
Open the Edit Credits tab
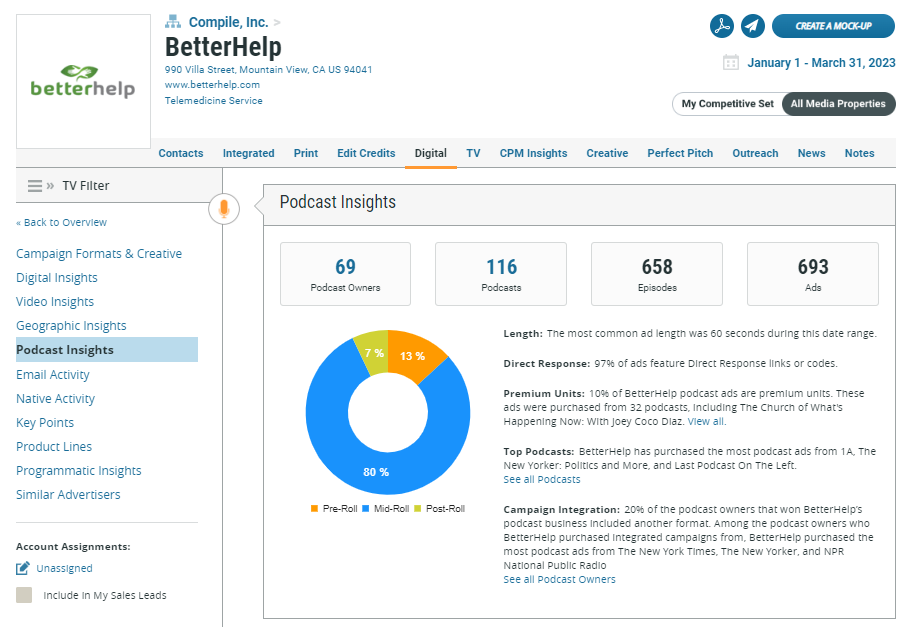click(x=366, y=153)
